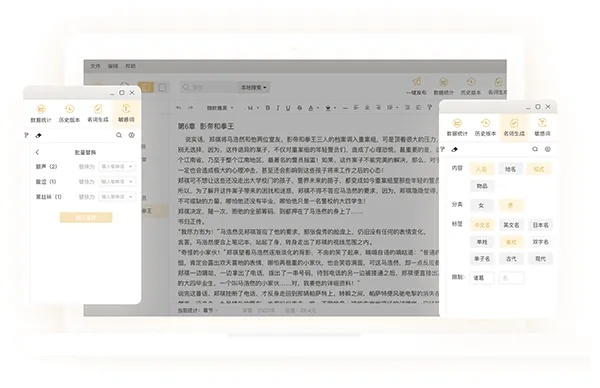The width and height of the screenshot is (600, 388).
Task: Open the font color dropdown arrow
Action: (318, 108)
